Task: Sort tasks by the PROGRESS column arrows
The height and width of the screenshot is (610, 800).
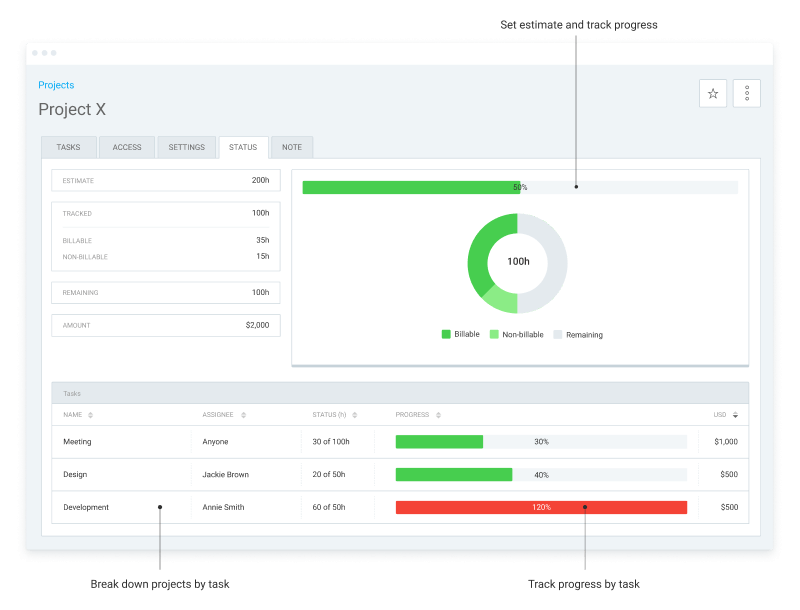Action: (x=438, y=415)
